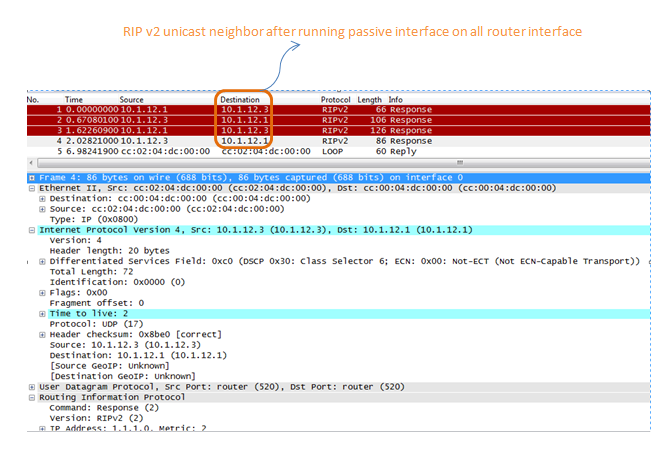Select the Fragment offset: 0 line
The width and height of the screenshot is (668, 465).
(x=97, y=303)
